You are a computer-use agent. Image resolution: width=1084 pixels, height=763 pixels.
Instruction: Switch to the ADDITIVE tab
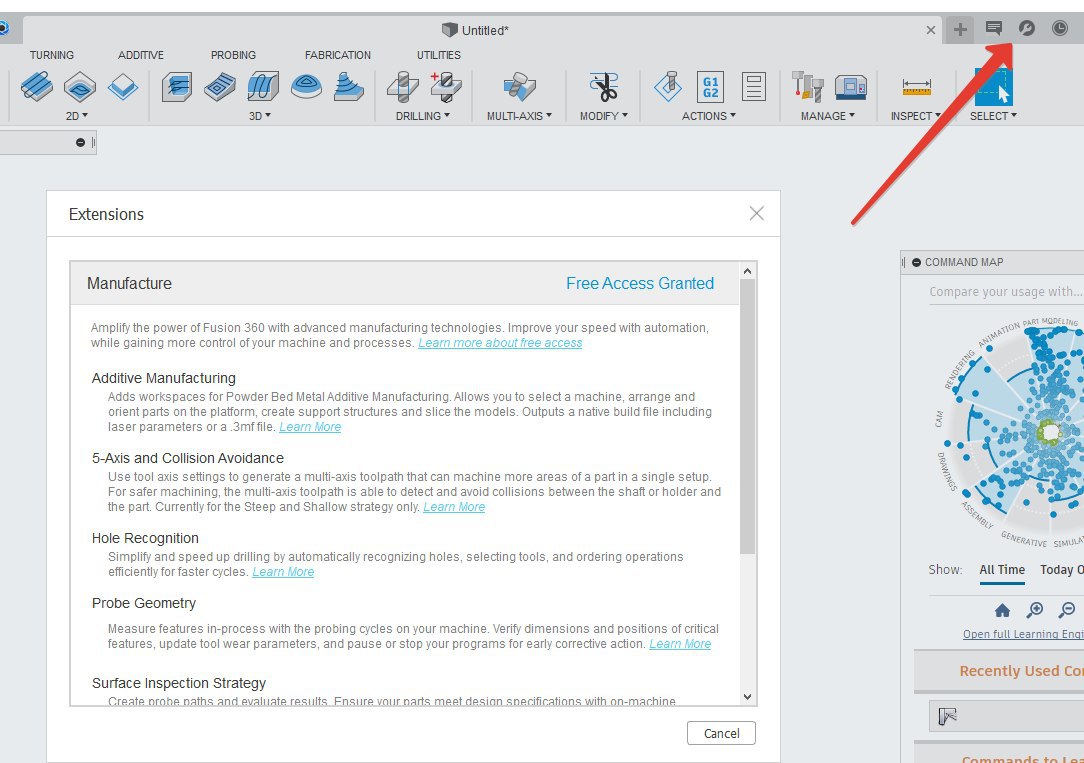[140, 55]
